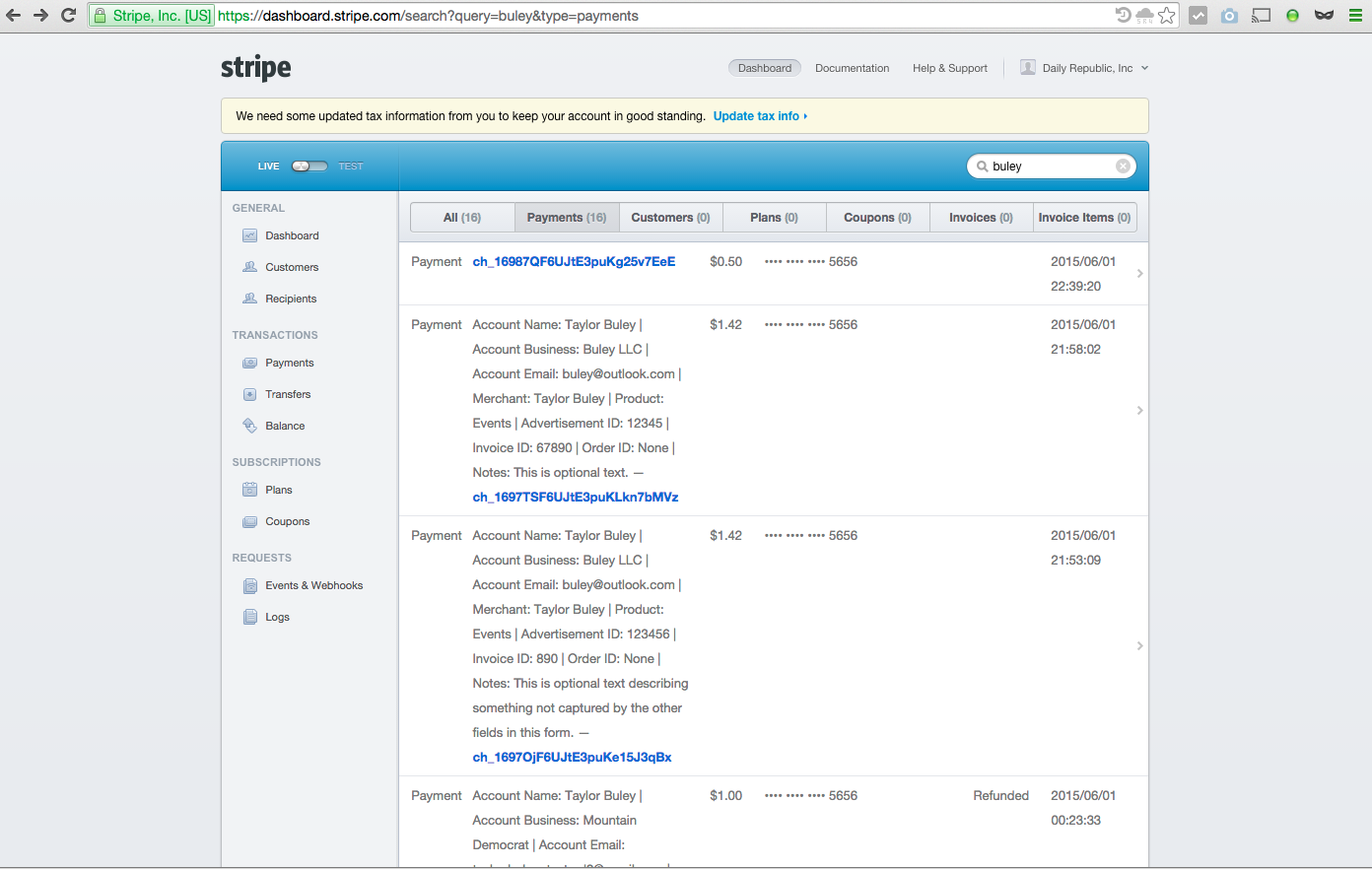1372x869 pixels.
Task: Open Daily Republic, Inc account dropdown
Action: coord(1085,68)
